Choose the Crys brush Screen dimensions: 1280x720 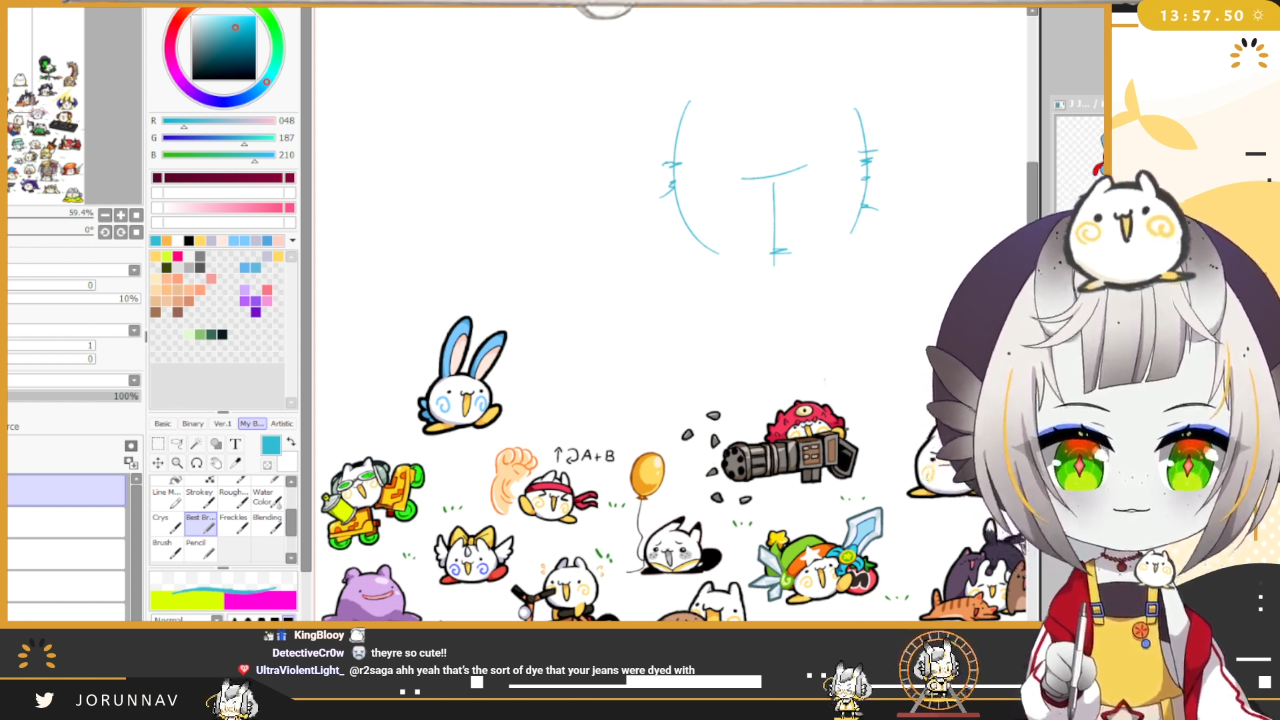(166, 523)
